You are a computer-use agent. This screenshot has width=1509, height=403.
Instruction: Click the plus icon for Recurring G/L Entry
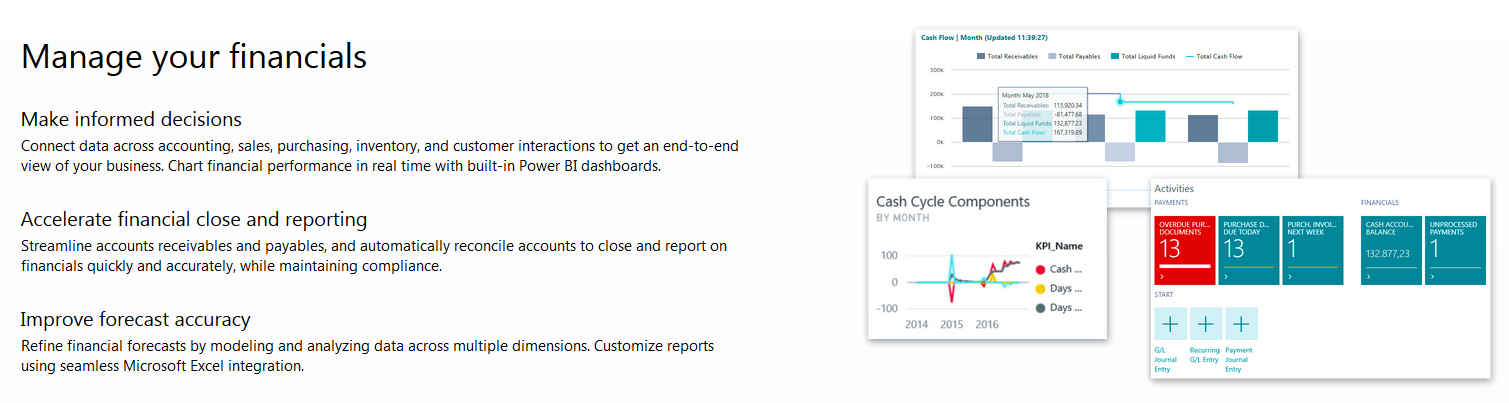1205,324
